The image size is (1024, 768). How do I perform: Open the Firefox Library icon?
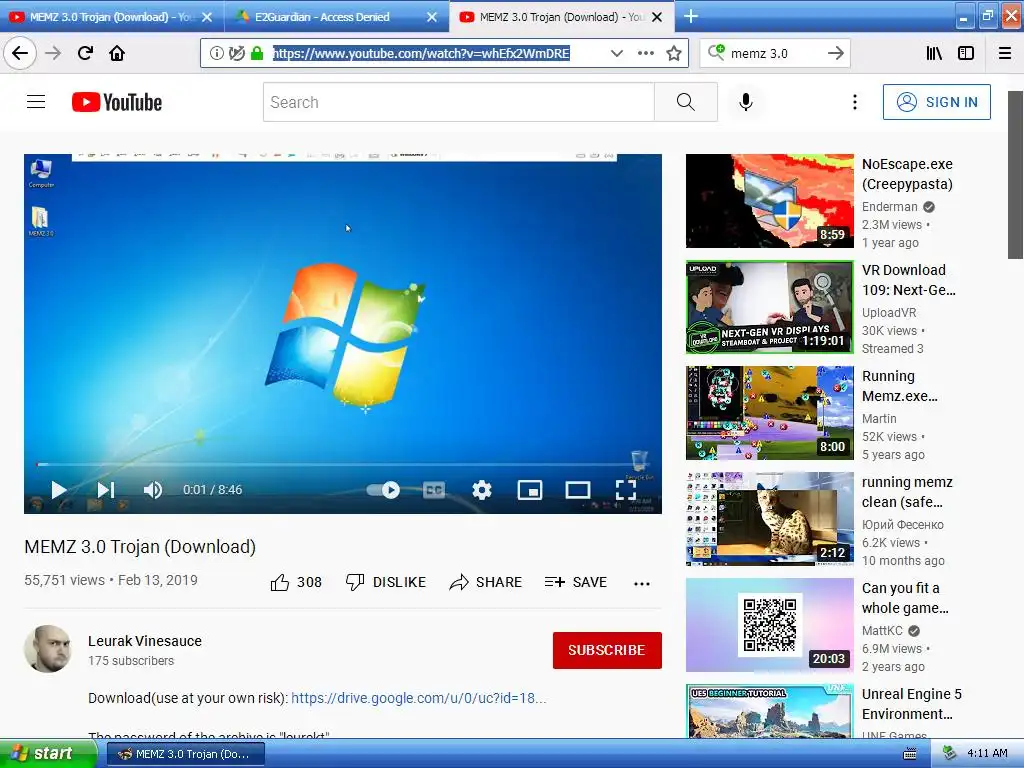[934, 53]
